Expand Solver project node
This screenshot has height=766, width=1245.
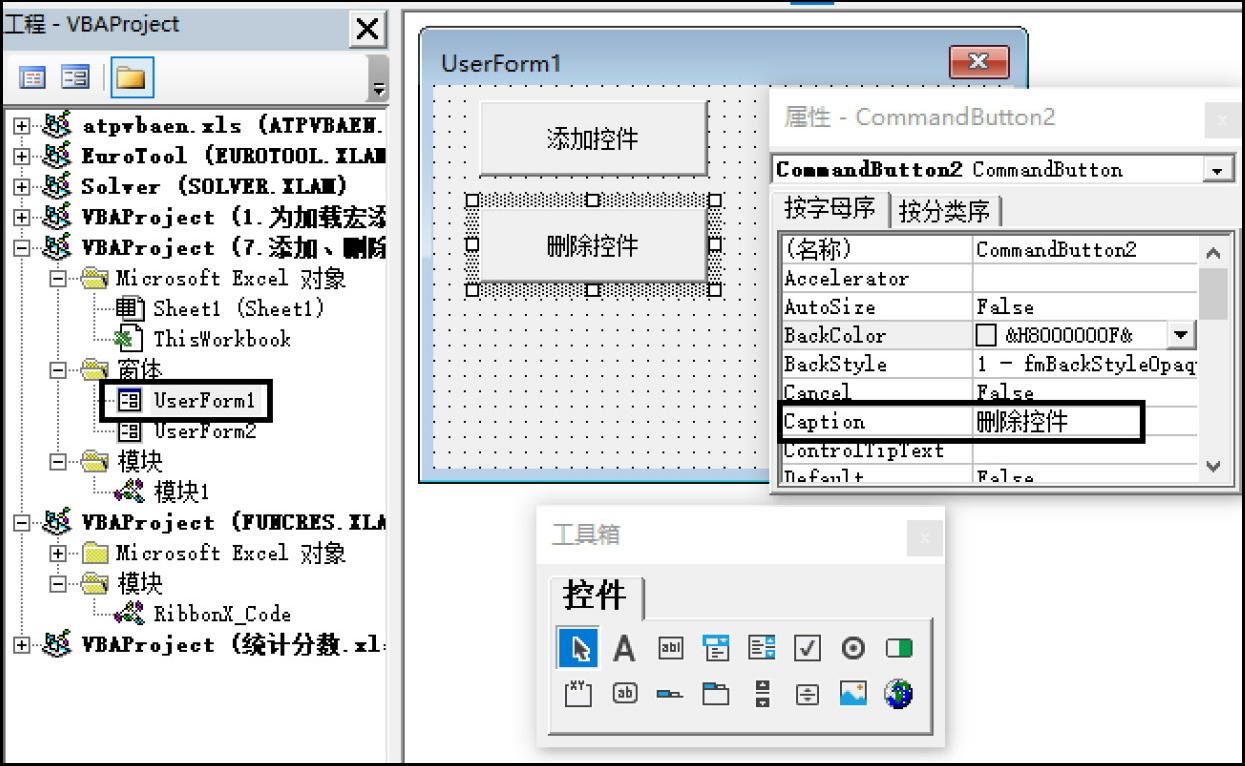(22, 187)
